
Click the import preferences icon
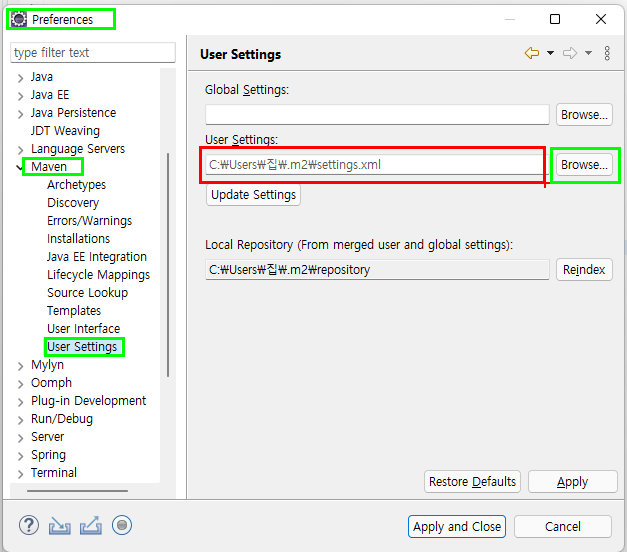click(x=60, y=526)
